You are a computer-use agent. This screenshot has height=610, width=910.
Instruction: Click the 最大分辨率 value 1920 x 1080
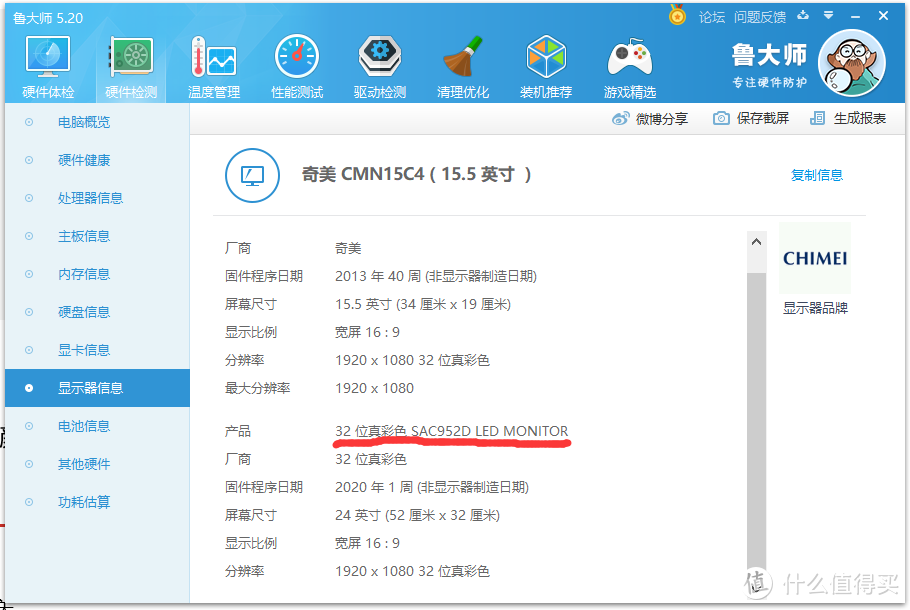pos(374,388)
